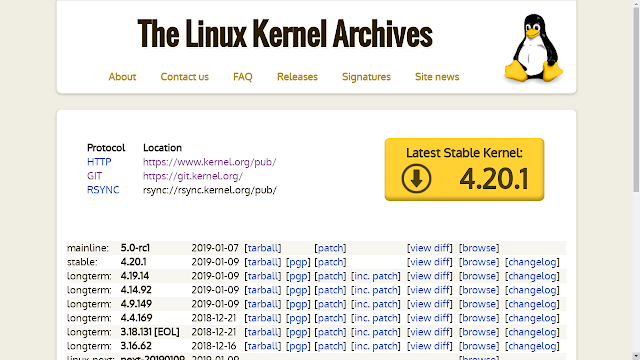This screenshot has width=640, height=360.
Task: Download tarball for stable 4.20.1
Action: pos(263,262)
